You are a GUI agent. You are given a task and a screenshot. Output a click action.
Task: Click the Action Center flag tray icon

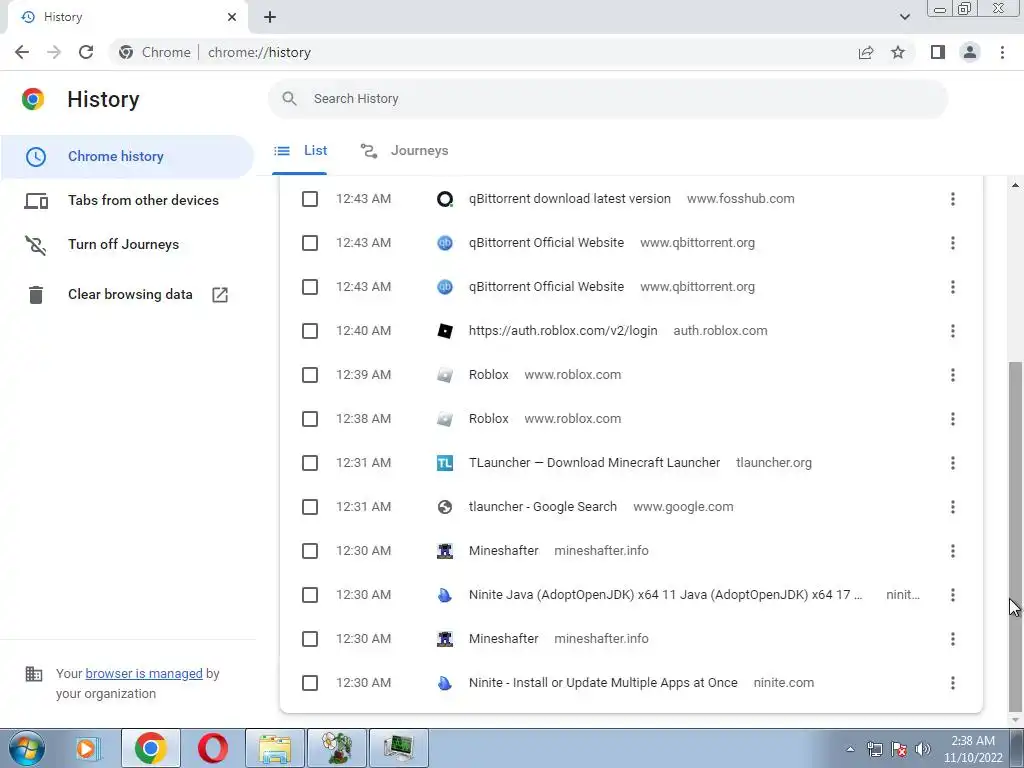[899, 749]
